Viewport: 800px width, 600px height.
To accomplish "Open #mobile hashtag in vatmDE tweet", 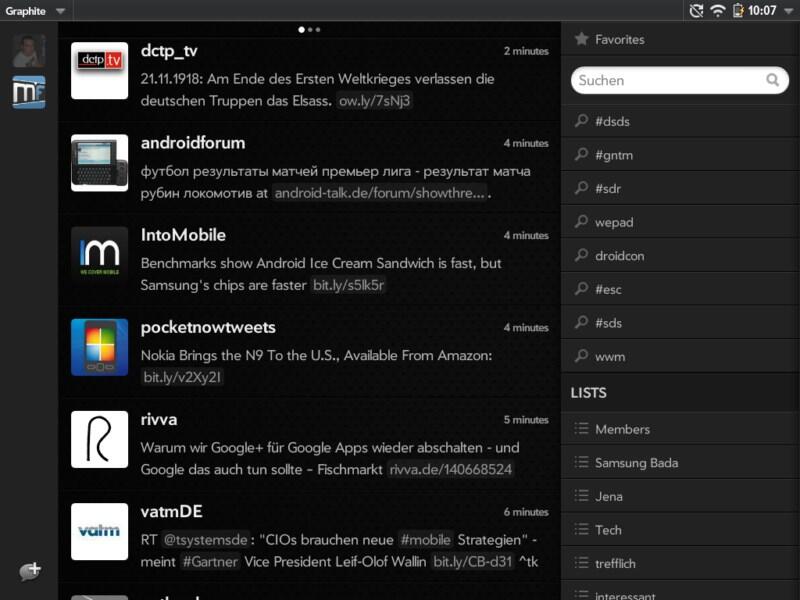I will (x=426, y=540).
